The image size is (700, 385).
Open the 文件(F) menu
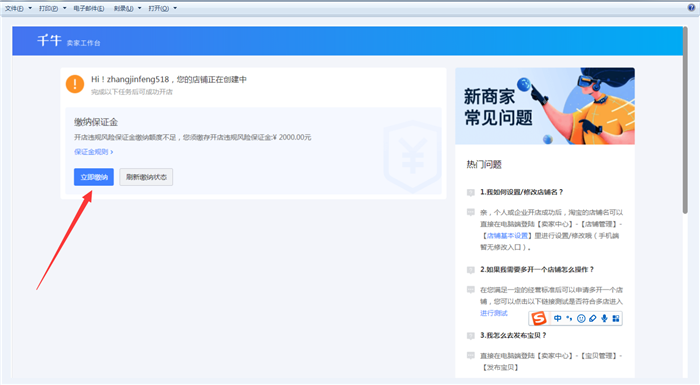tap(14, 8)
